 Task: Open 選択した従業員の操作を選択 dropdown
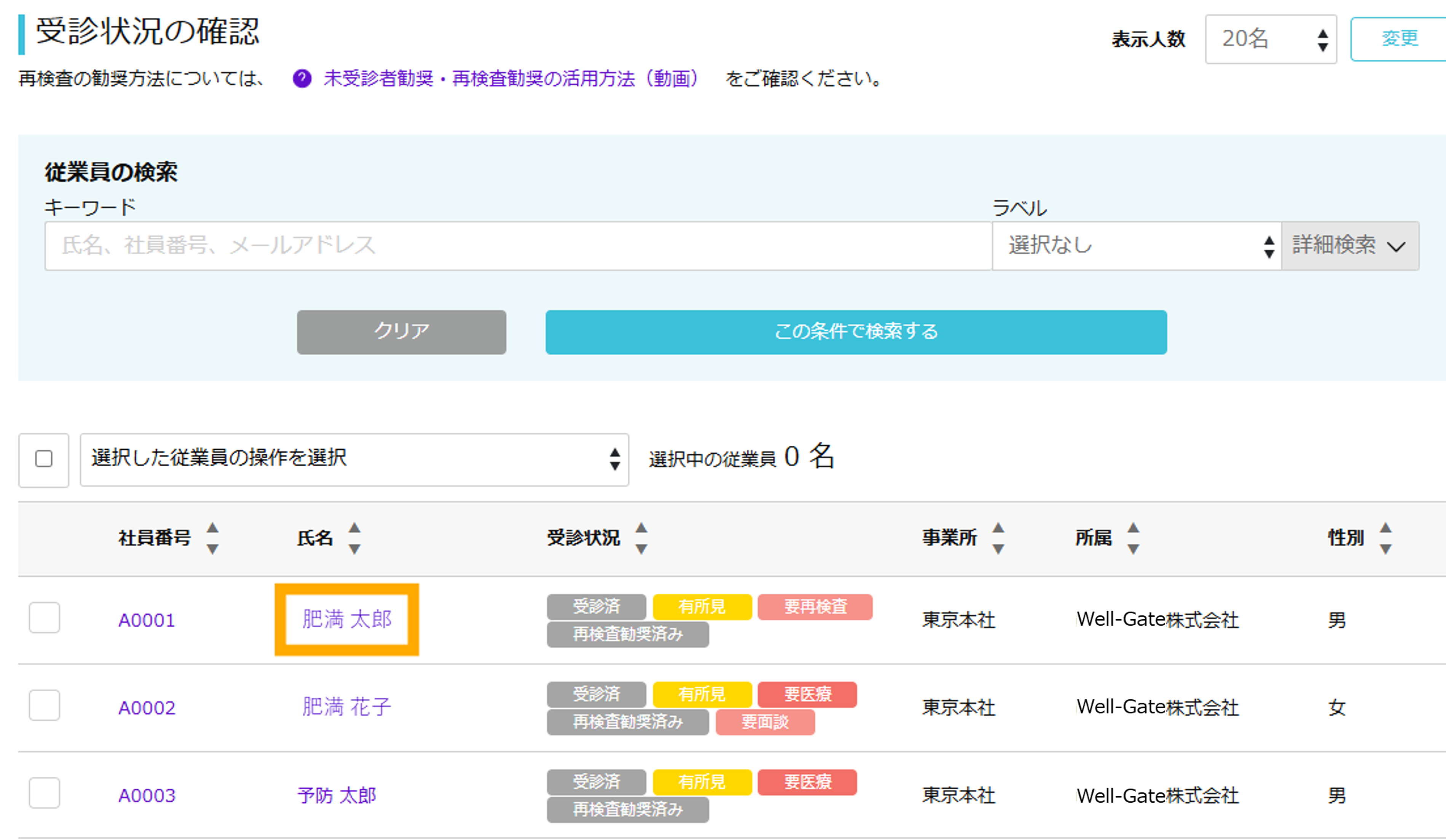click(x=354, y=460)
